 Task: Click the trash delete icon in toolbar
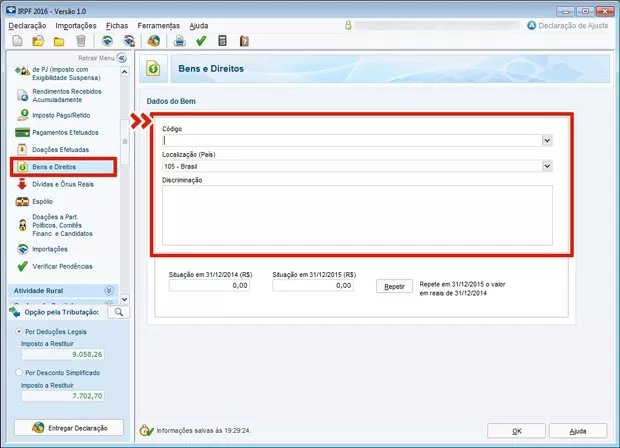pyautogui.click(x=80, y=41)
